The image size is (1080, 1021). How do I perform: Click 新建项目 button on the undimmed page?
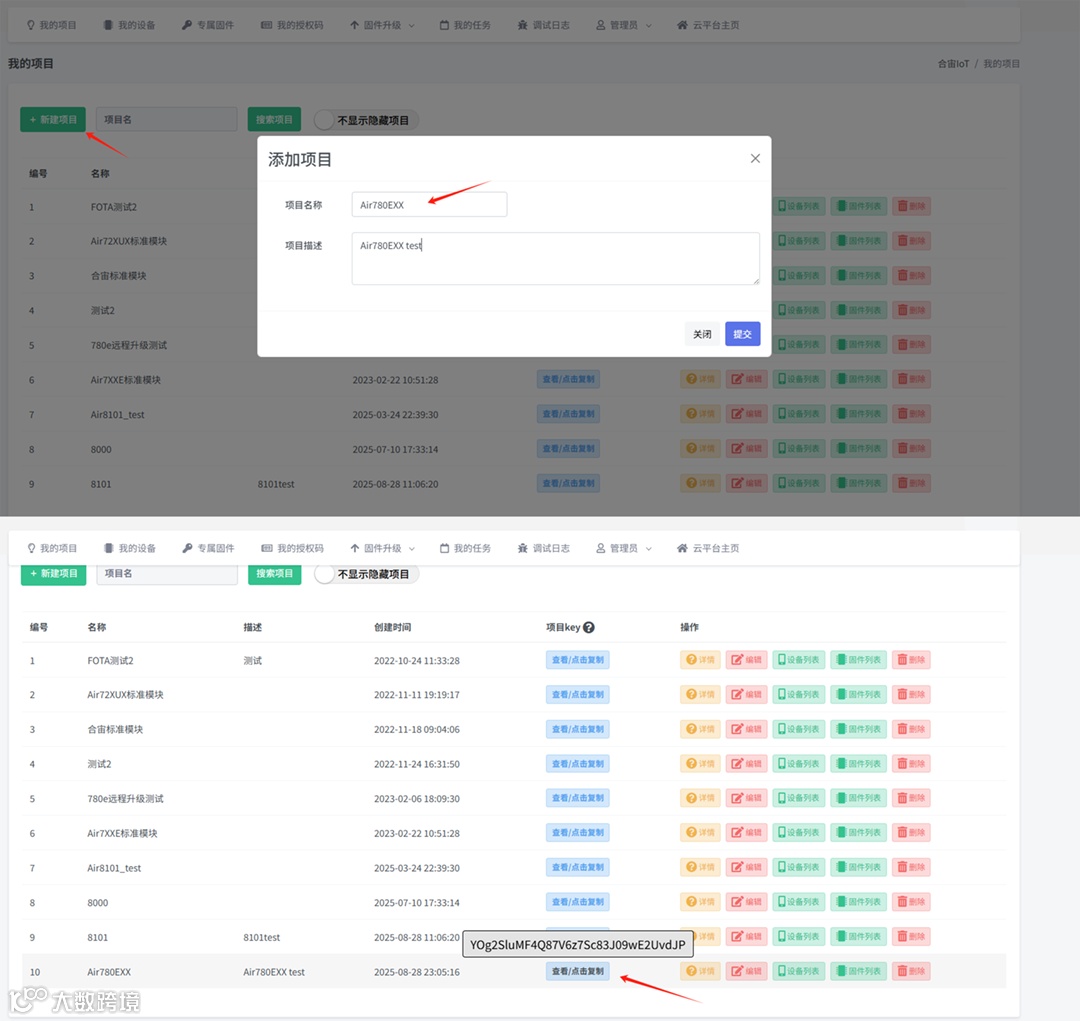53,573
